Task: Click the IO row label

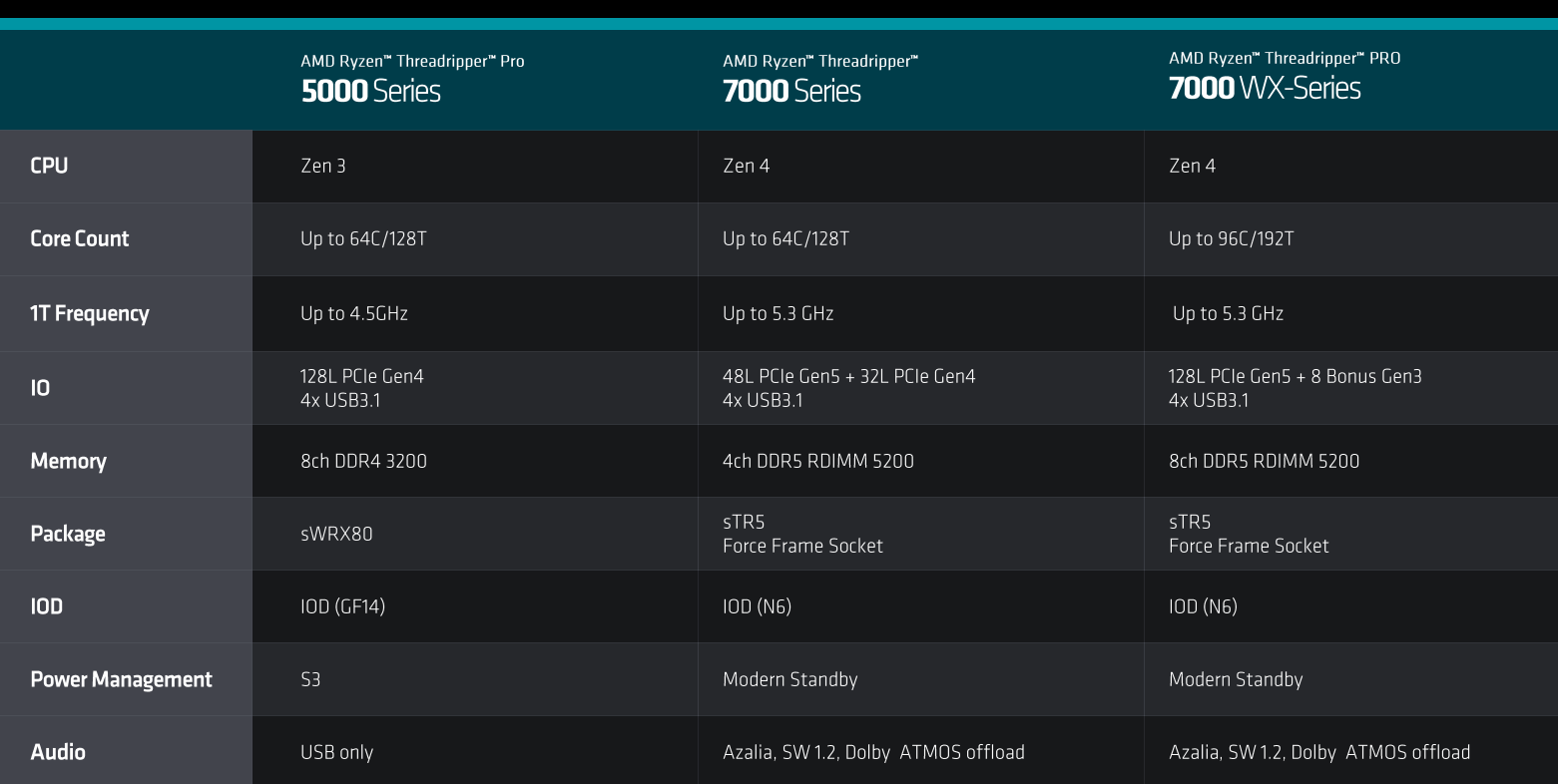Action: point(40,388)
